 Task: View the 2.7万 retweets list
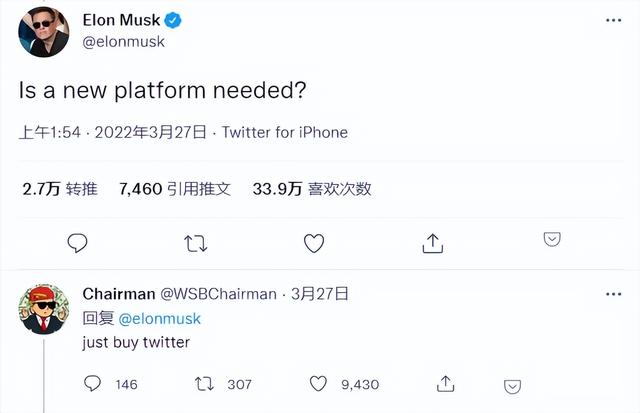(x=60, y=188)
